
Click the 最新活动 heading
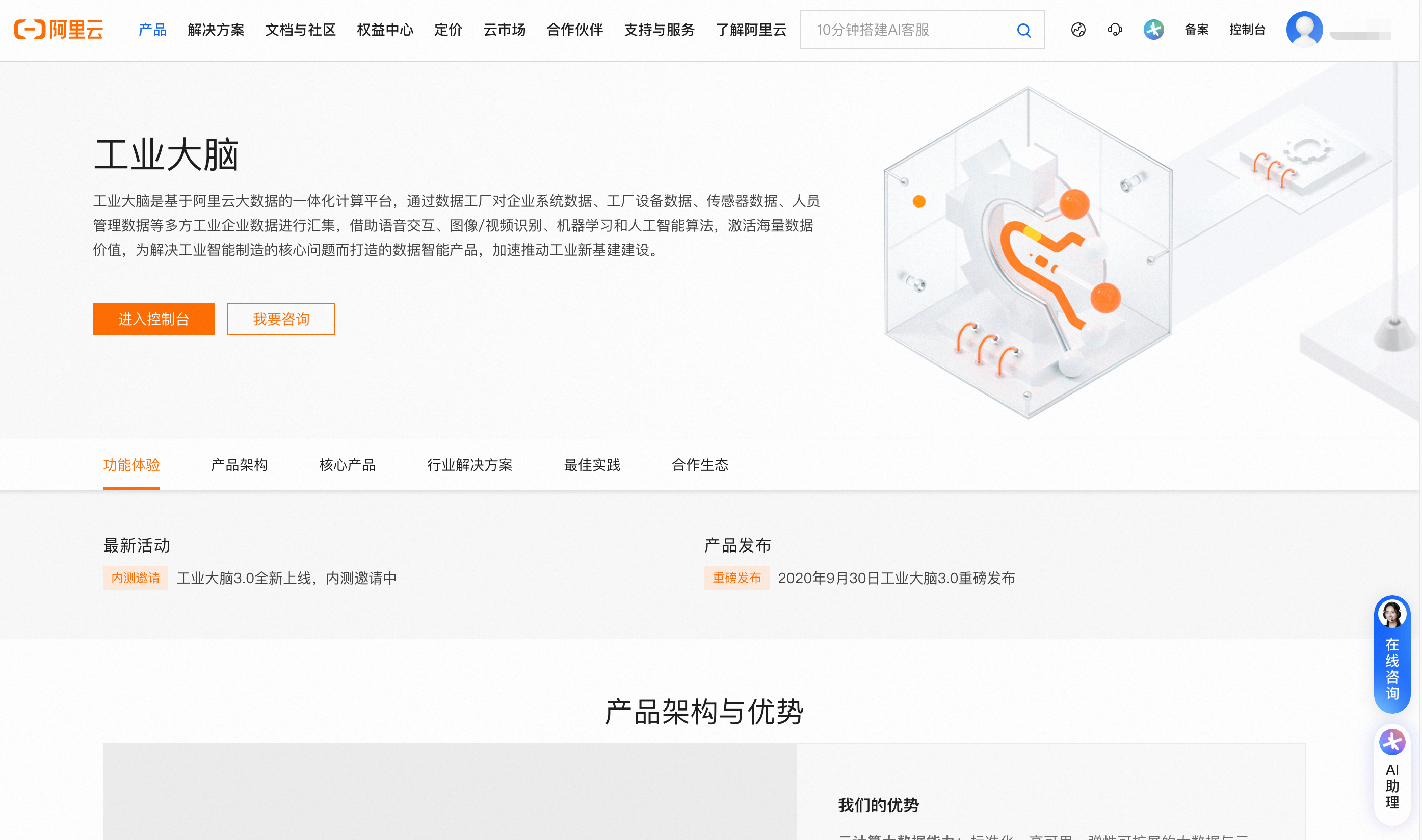click(137, 546)
